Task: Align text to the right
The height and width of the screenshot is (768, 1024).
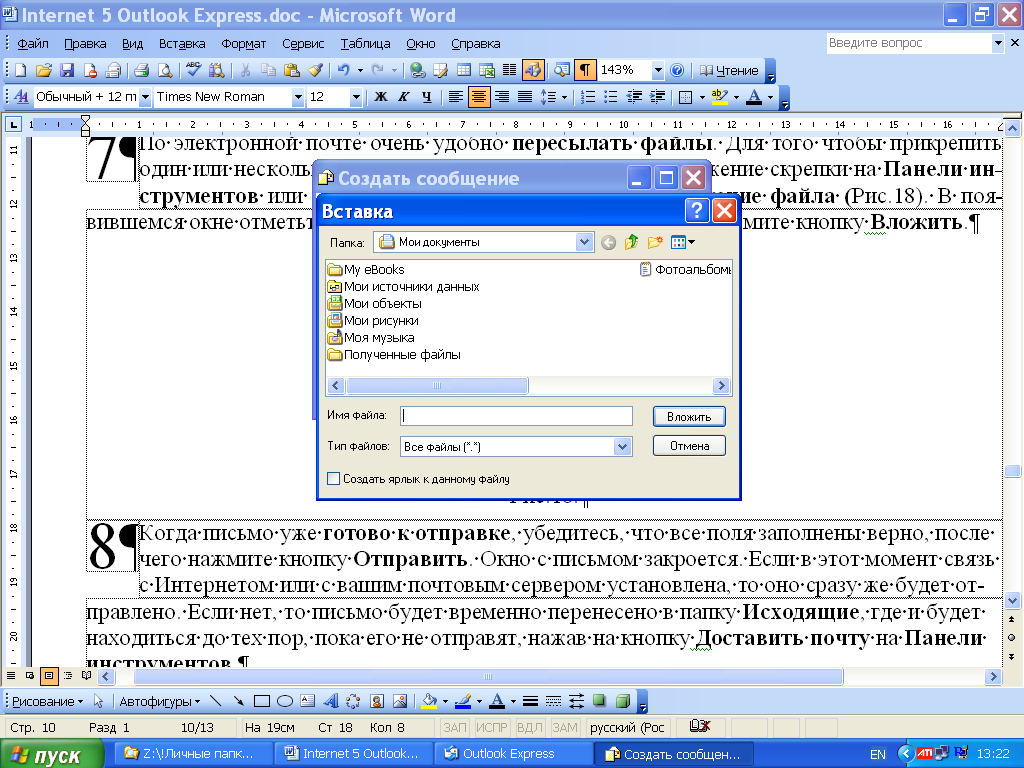Action: pyautogui.click(x=502, y=97)
